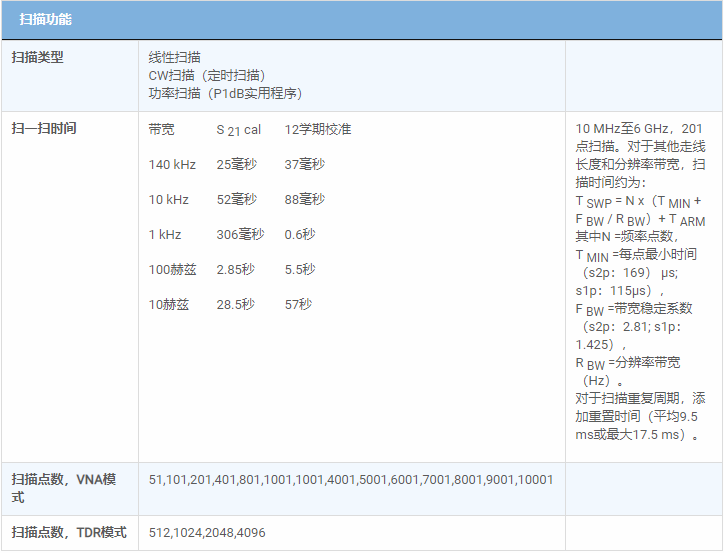This screenshot has height=553, width=724.
Task: Click CW扫描（定时扫描） entry
Action: (207, 75)
